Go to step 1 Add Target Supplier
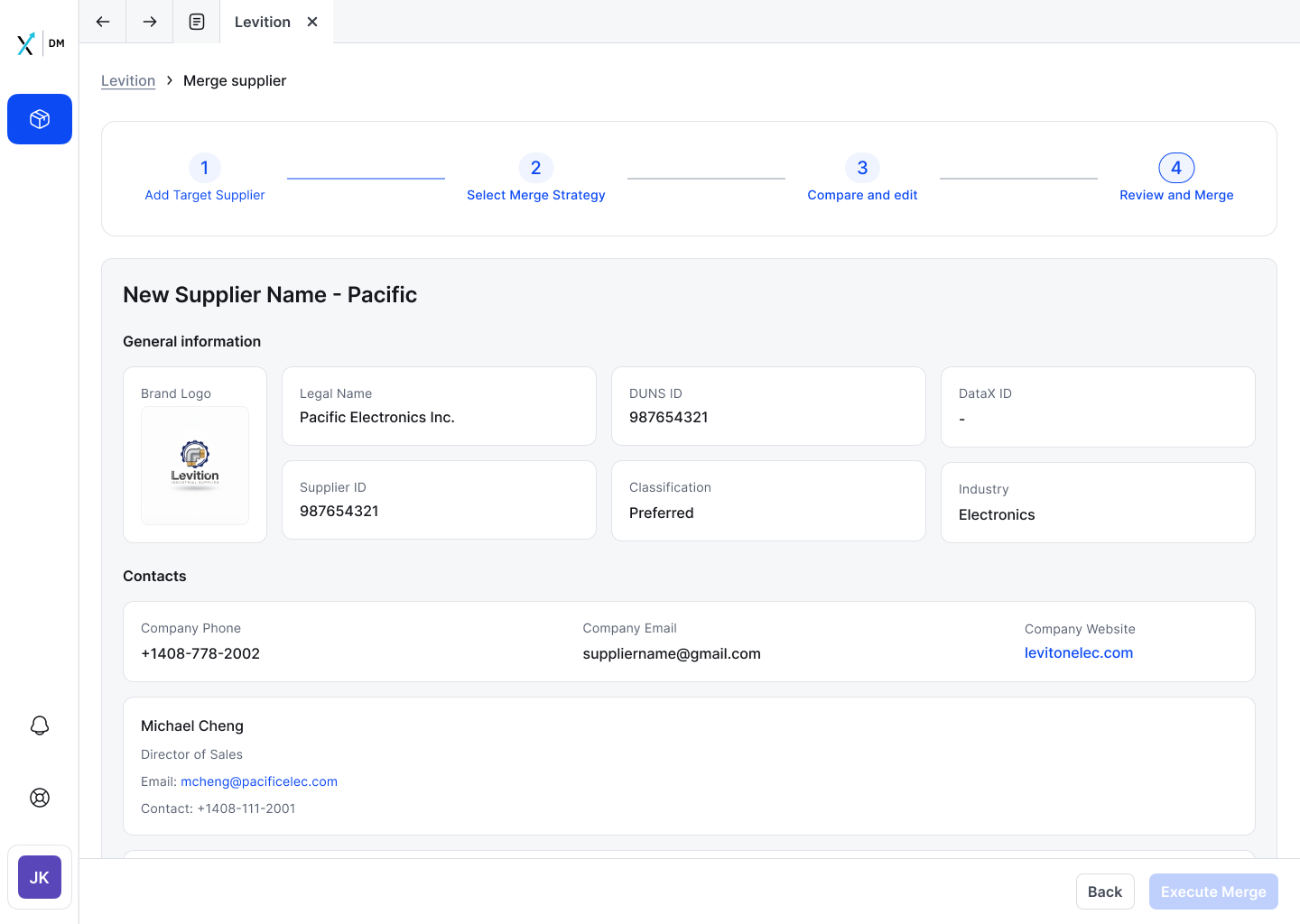 pos(205,178)
